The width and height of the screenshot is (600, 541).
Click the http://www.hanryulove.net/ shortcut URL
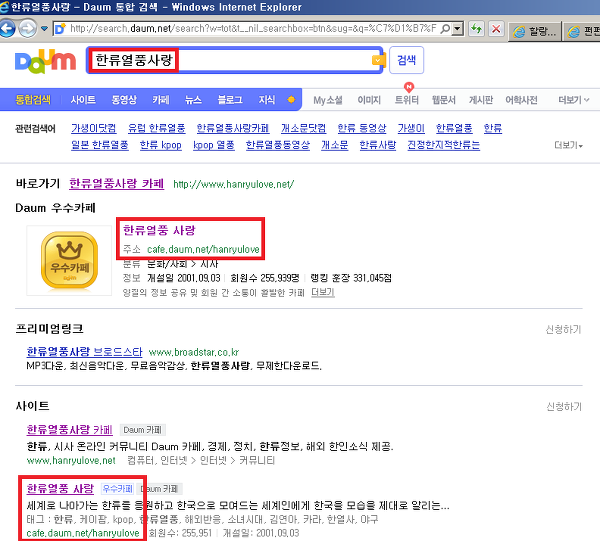(x=233, y=184)
